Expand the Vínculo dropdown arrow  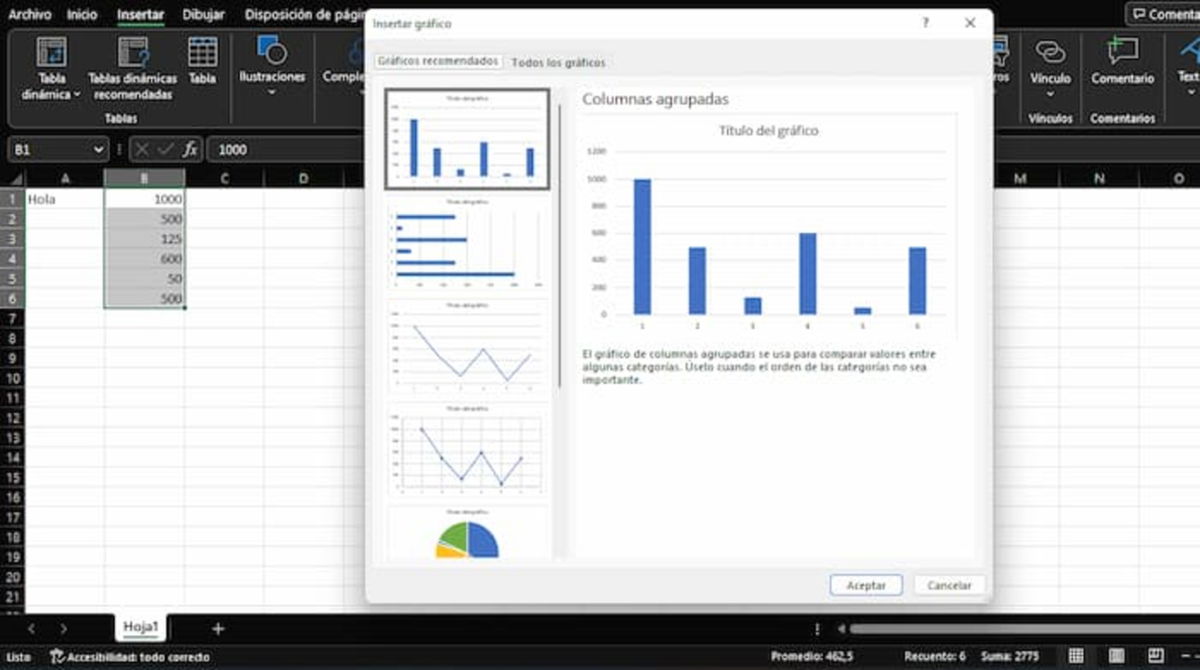(1052, 91)
